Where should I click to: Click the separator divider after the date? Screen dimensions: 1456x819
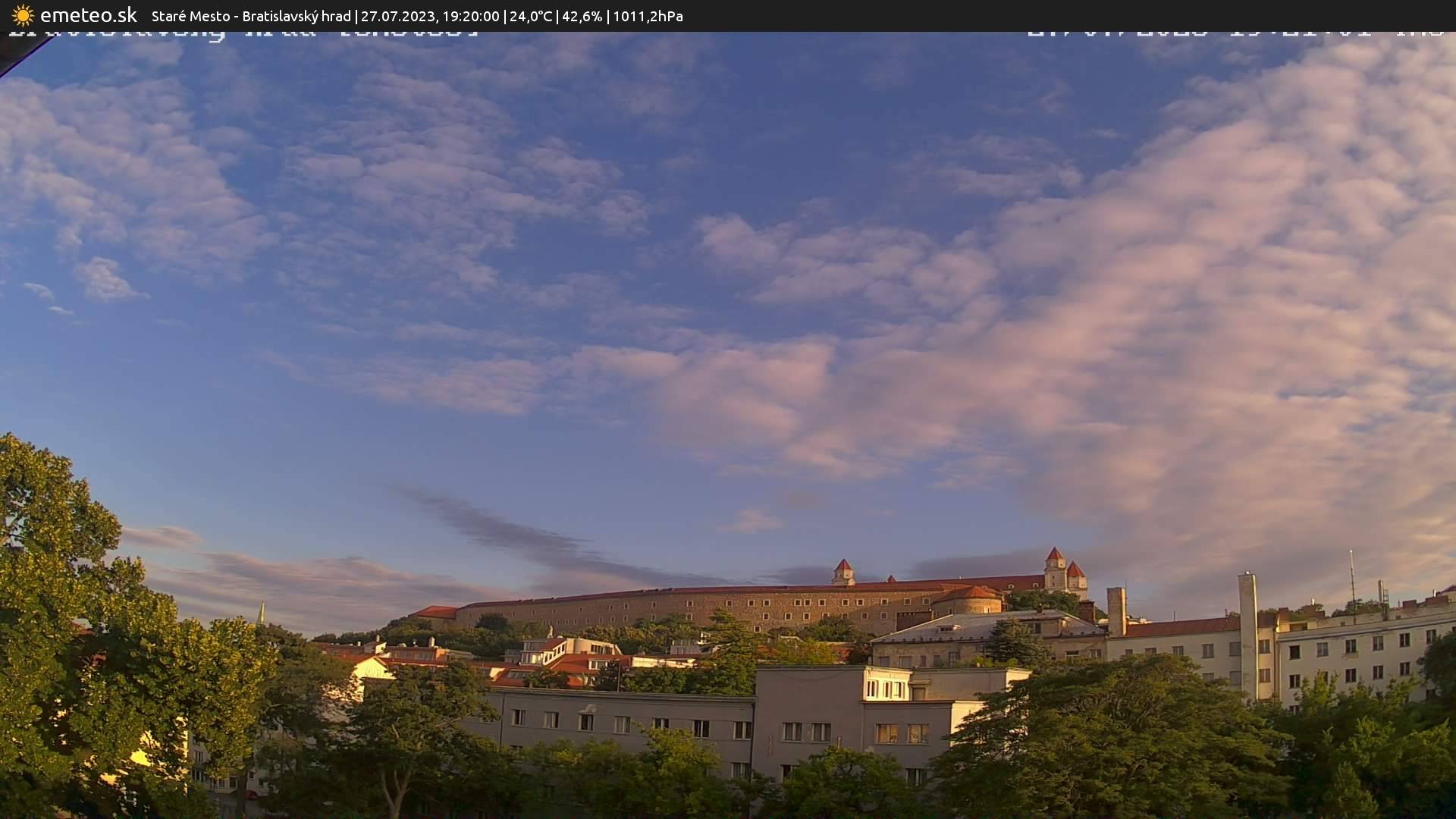tap(505, 15)
